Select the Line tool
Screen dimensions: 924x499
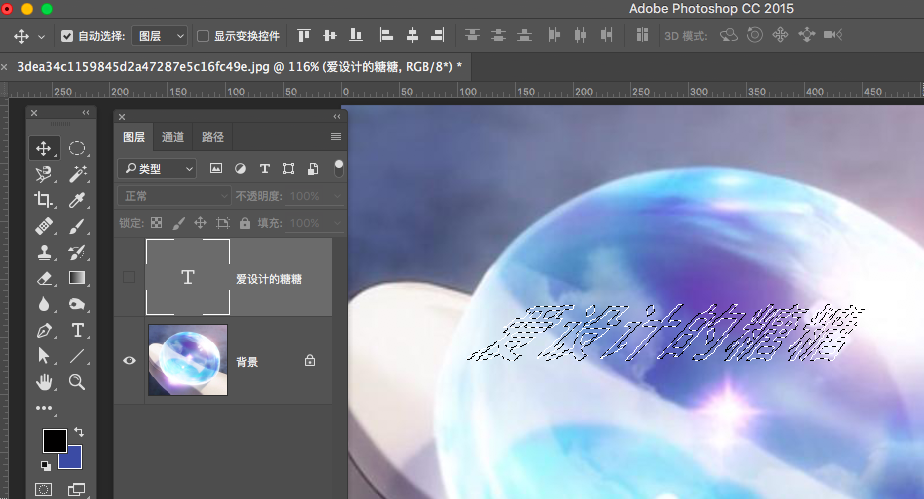click(77, 356)
